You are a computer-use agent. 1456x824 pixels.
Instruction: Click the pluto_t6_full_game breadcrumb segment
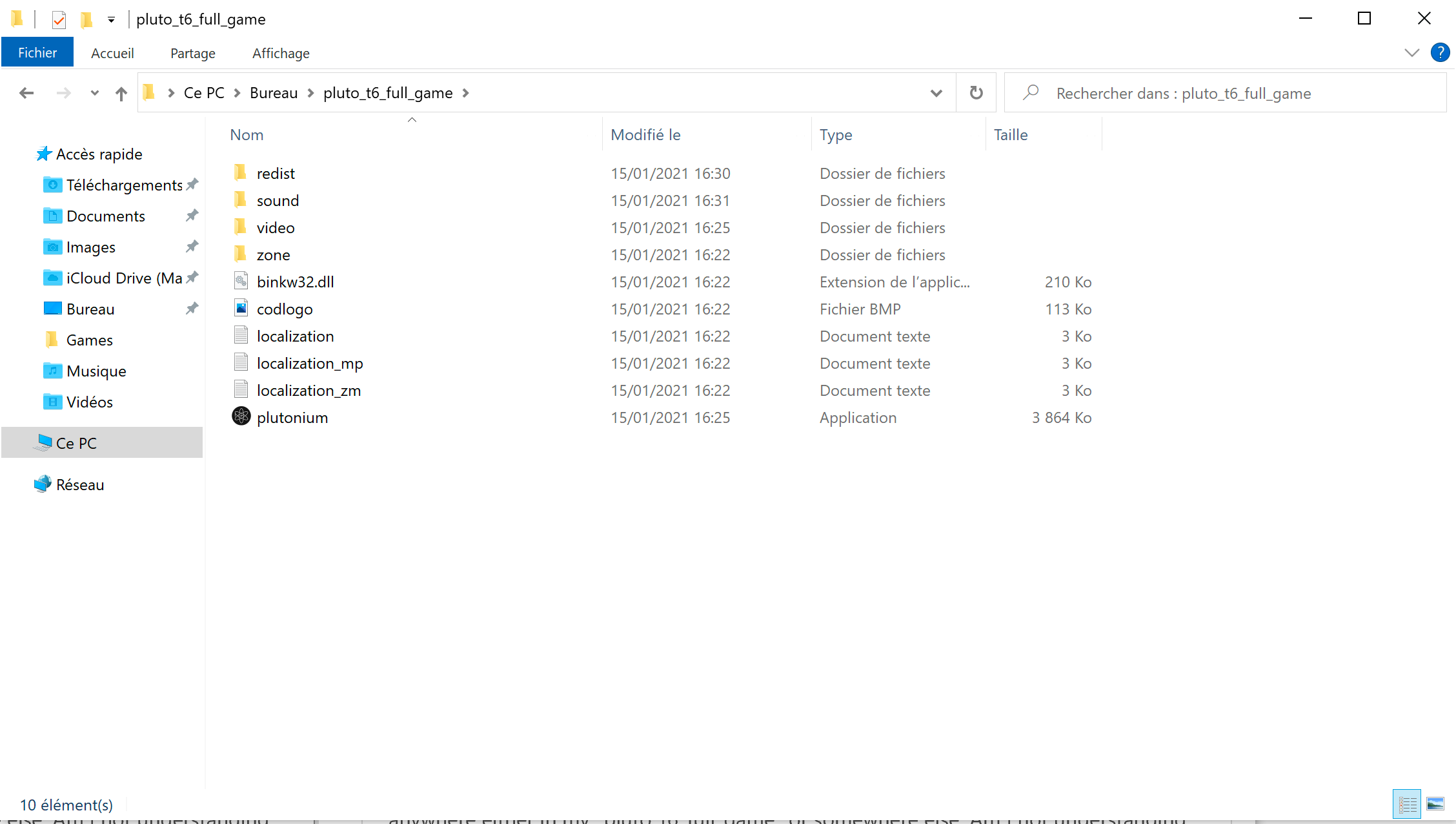(x=388, y=93)
